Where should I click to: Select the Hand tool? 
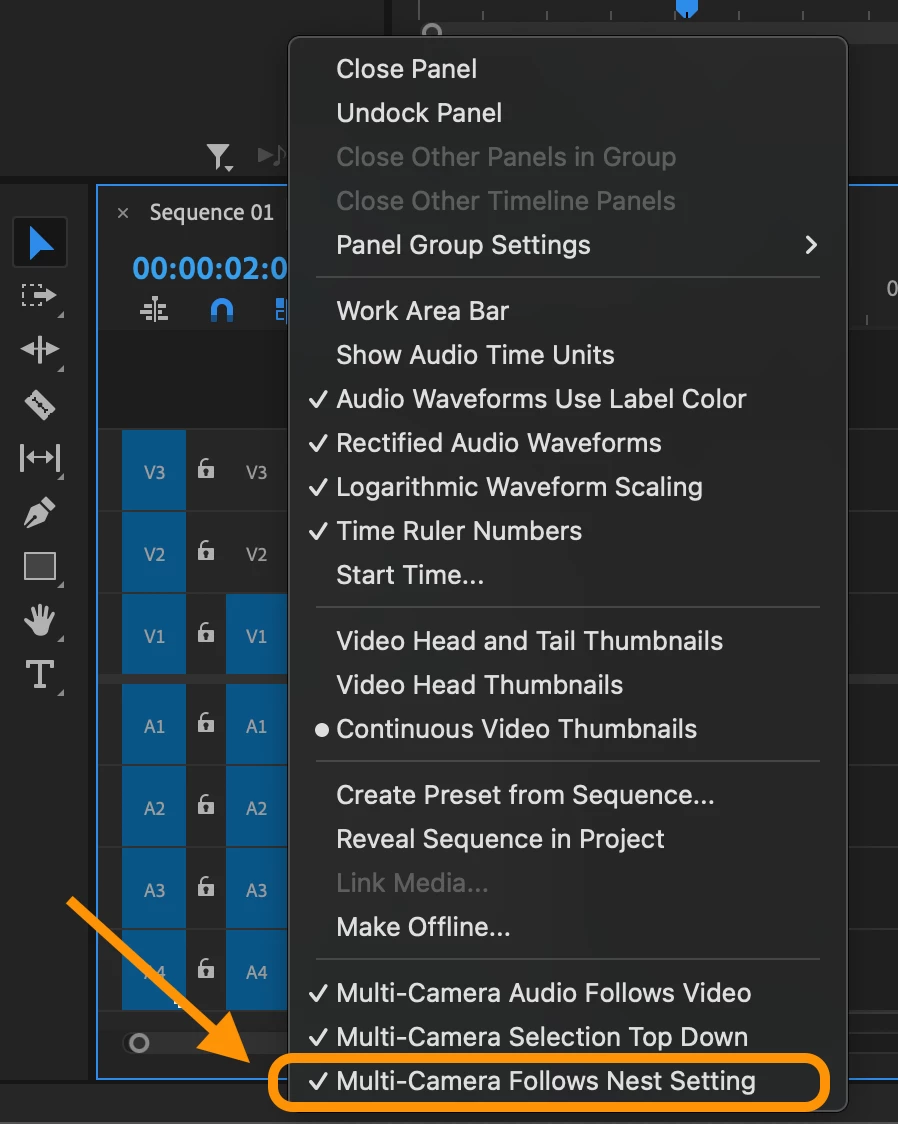(39, 620)
